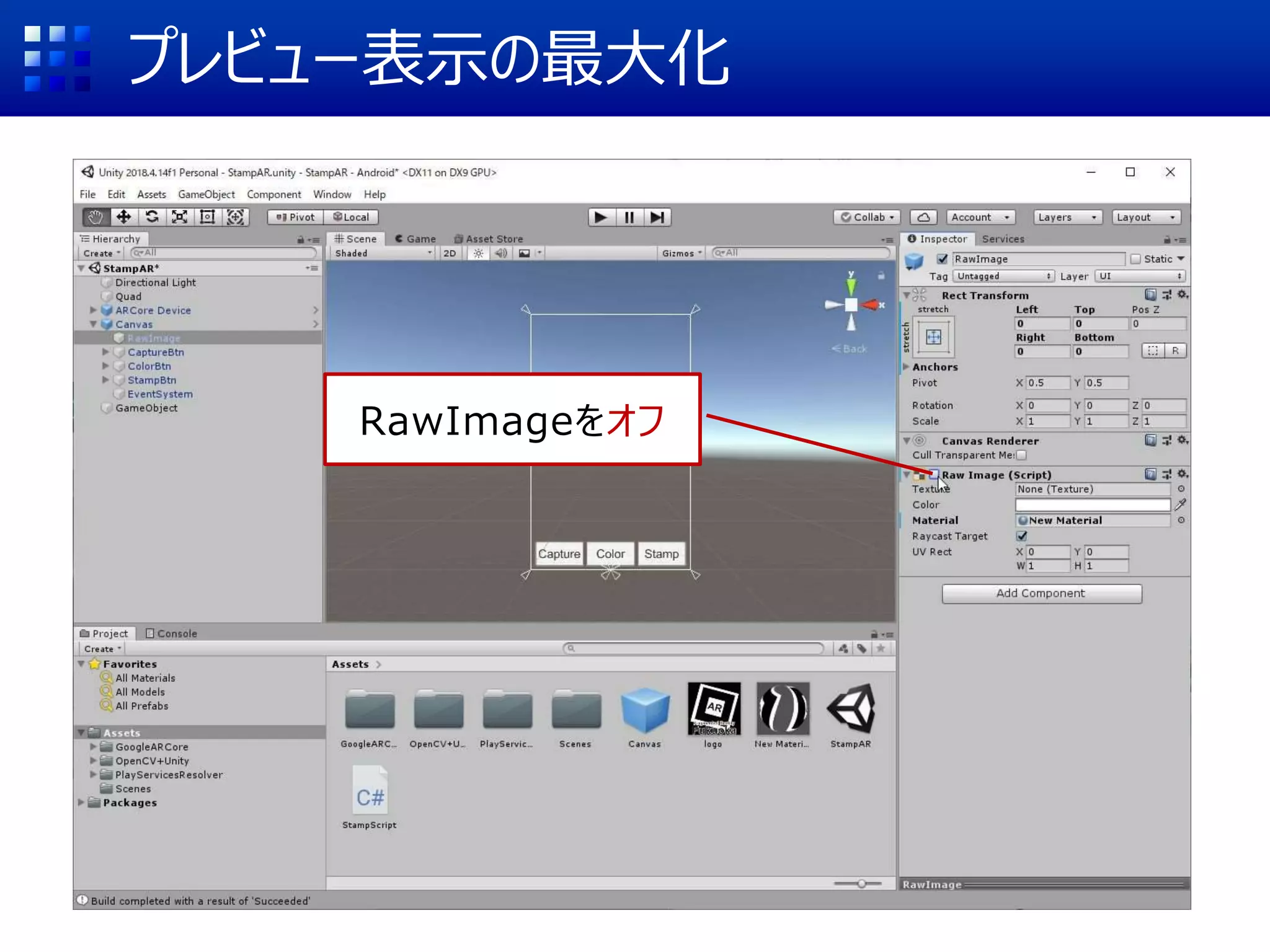Select the Hand tool
Image resolution: width=1270 pixels, height=952 pixels.
96,217
